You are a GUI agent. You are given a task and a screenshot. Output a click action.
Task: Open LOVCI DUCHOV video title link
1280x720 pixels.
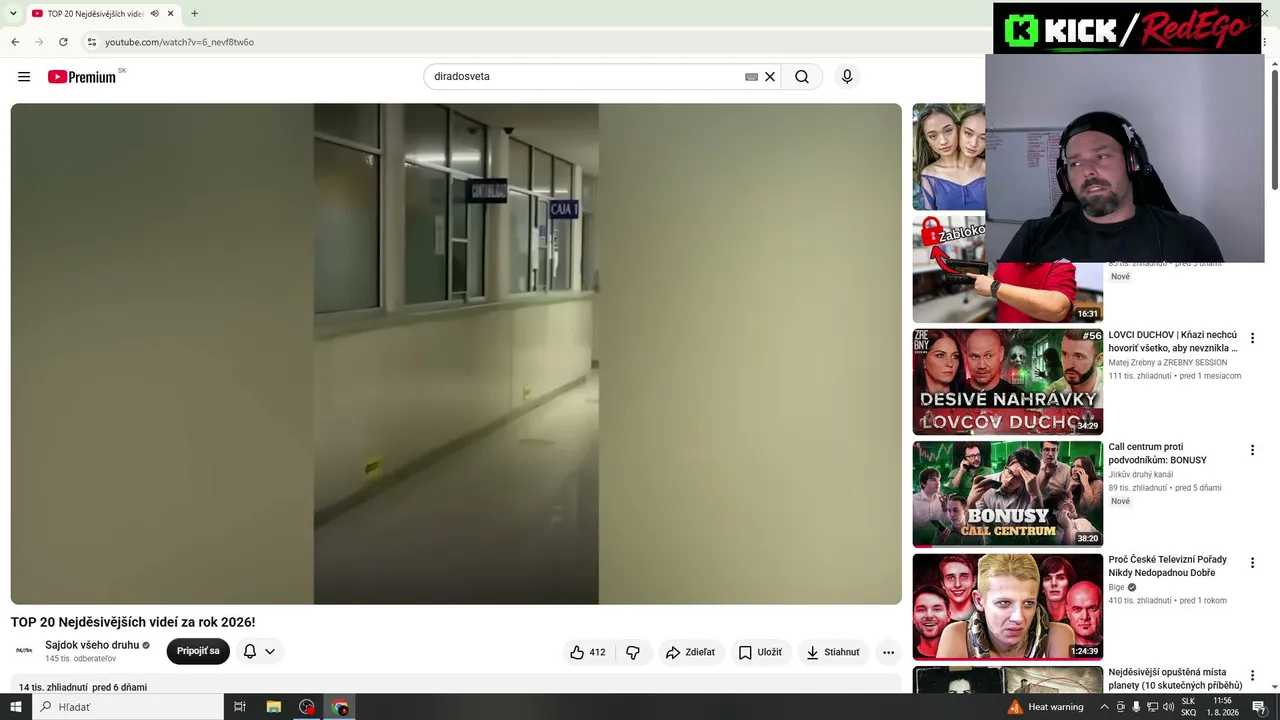tap(1173, 341)
